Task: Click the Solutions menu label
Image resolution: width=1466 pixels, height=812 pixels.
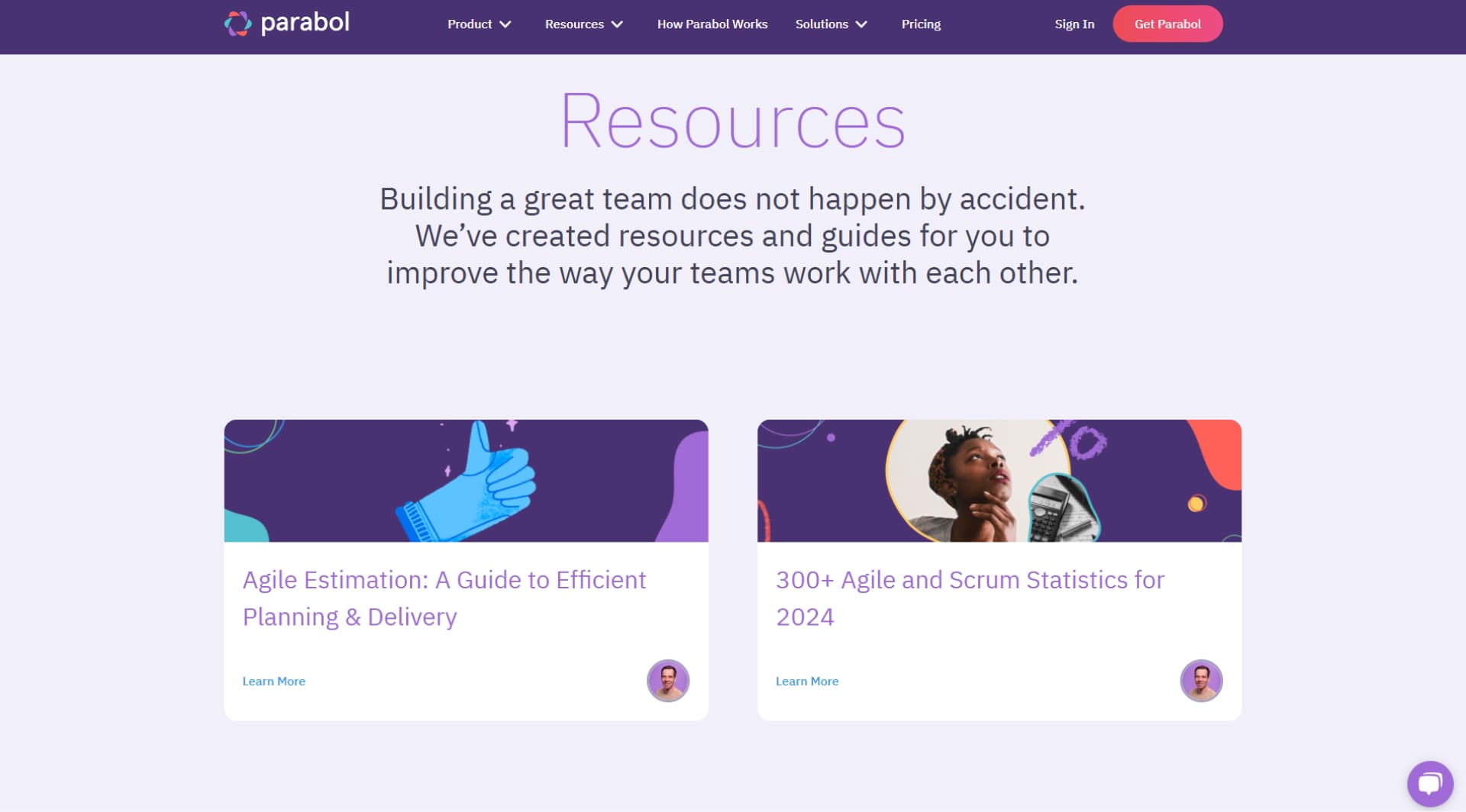Action: tap(822, 24)
